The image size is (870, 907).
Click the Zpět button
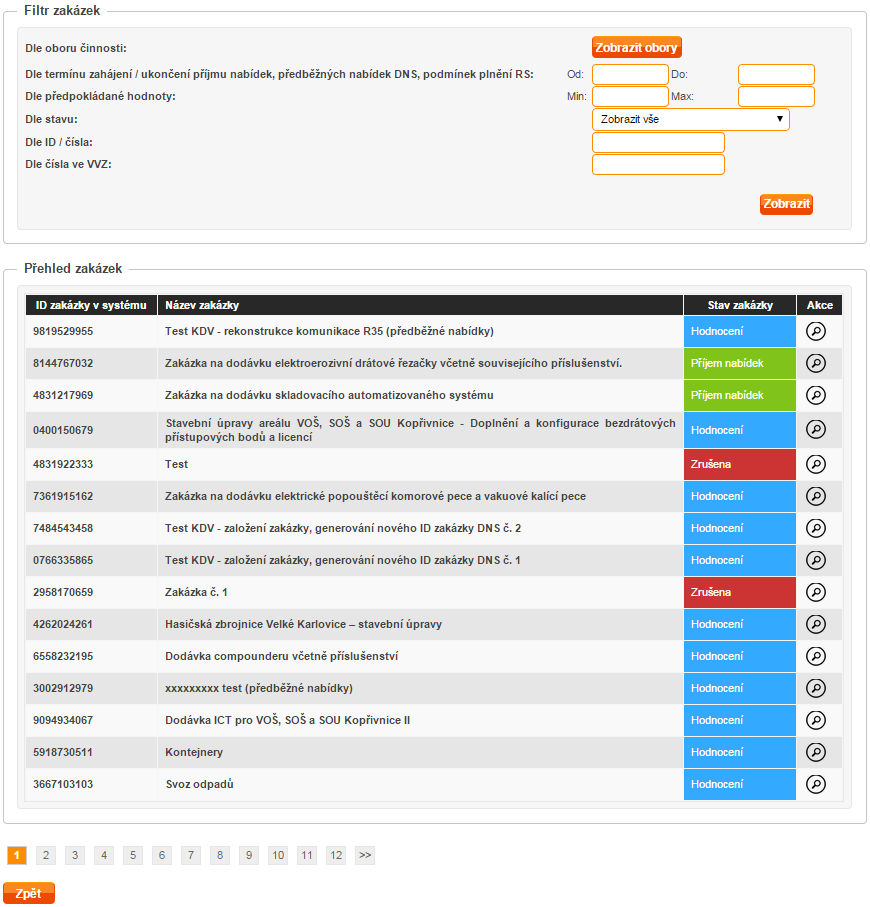[28, 893]
